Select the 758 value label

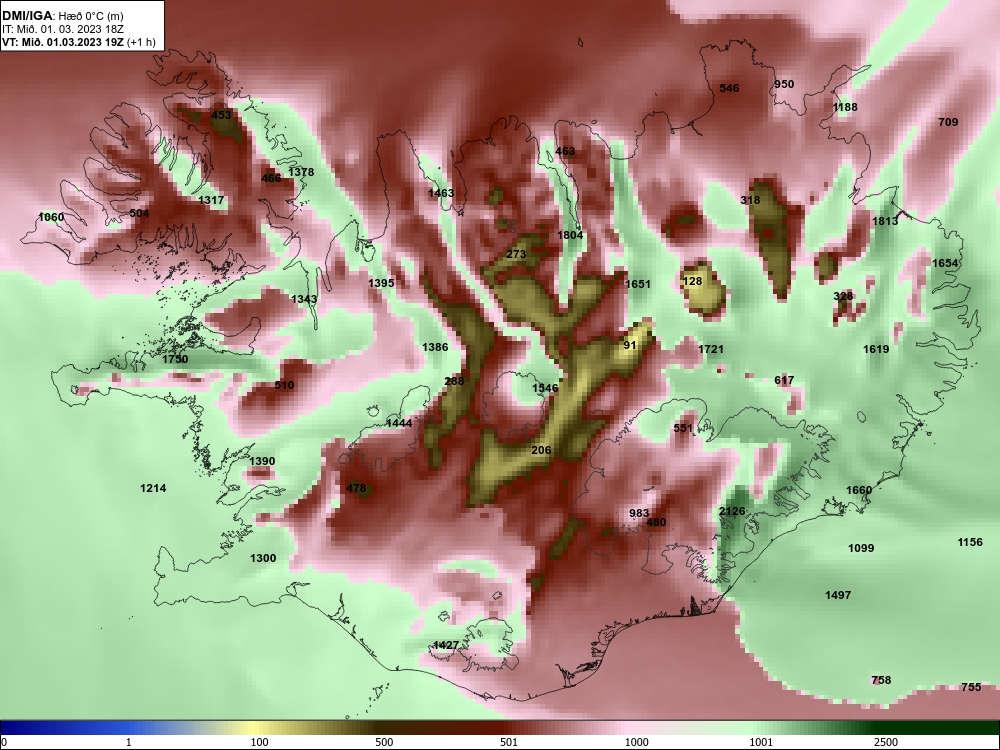[x=881, y=680]
